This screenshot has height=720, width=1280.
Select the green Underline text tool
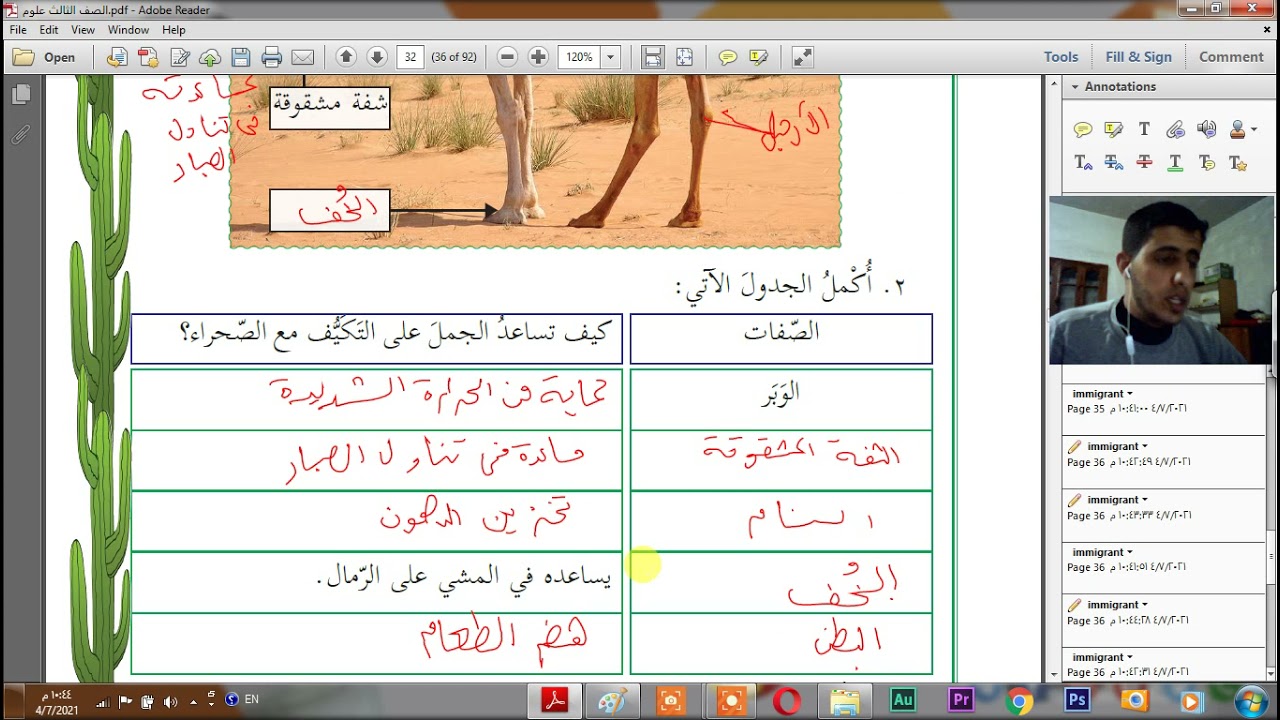pyautogui.click(x=1175, y=162)
